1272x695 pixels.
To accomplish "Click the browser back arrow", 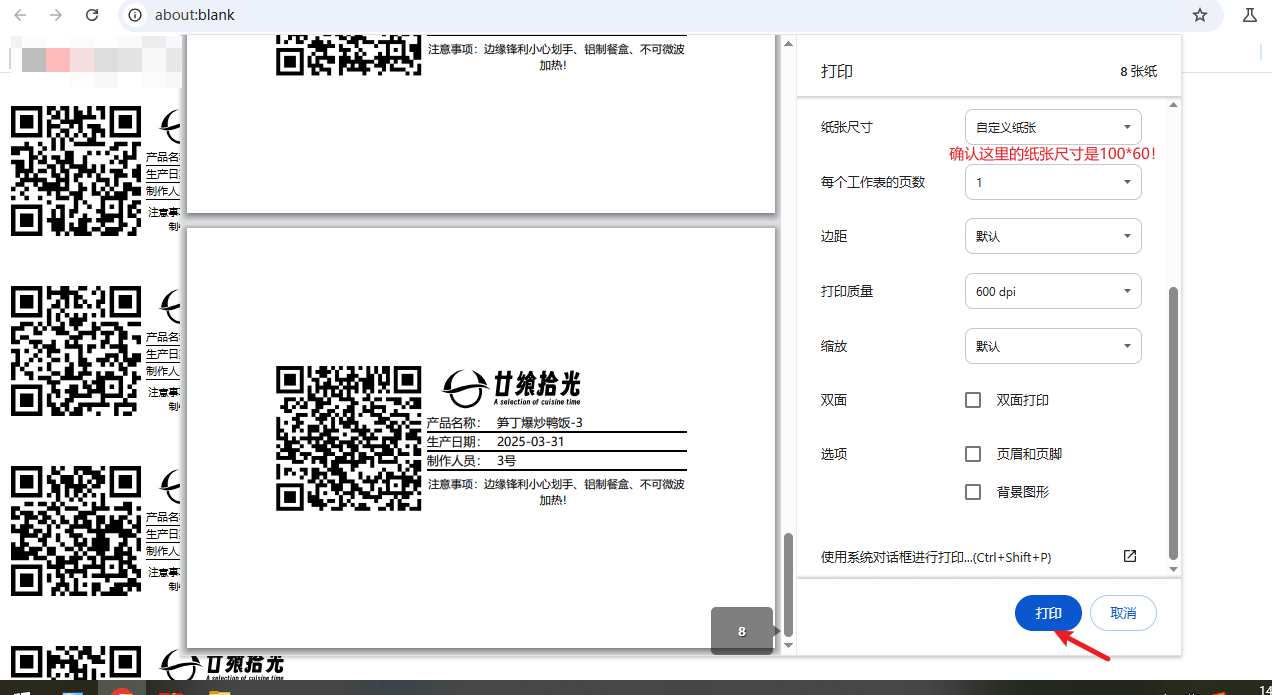I will pos(20,15).
